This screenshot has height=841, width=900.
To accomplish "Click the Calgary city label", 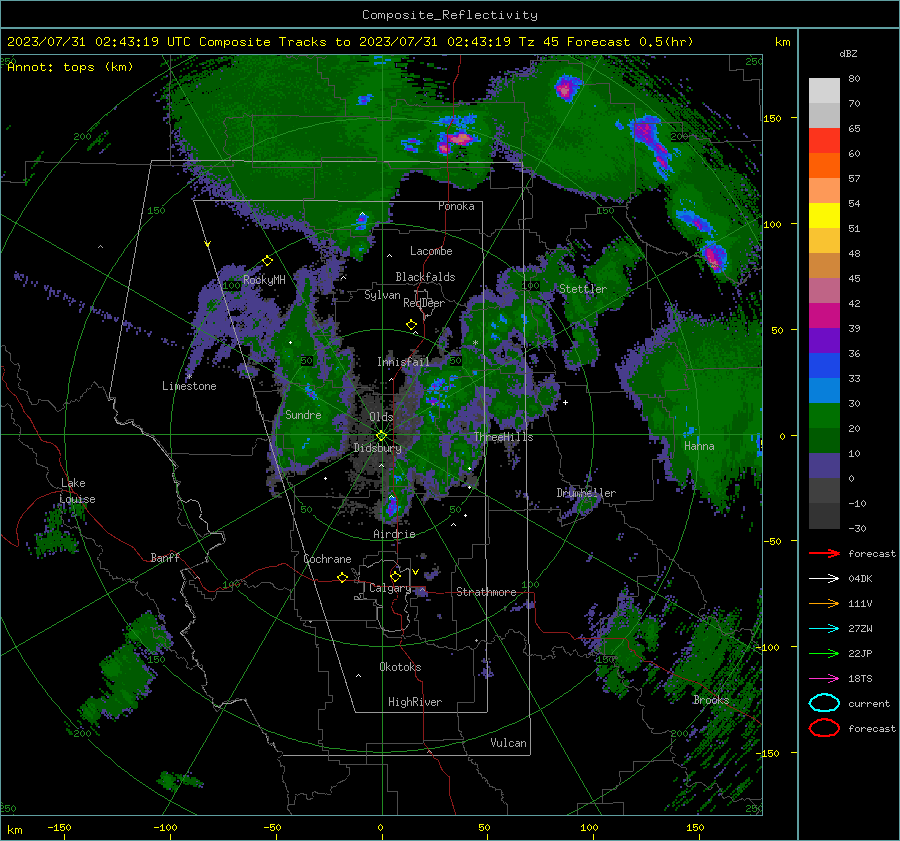I will (x=390, y=588).
